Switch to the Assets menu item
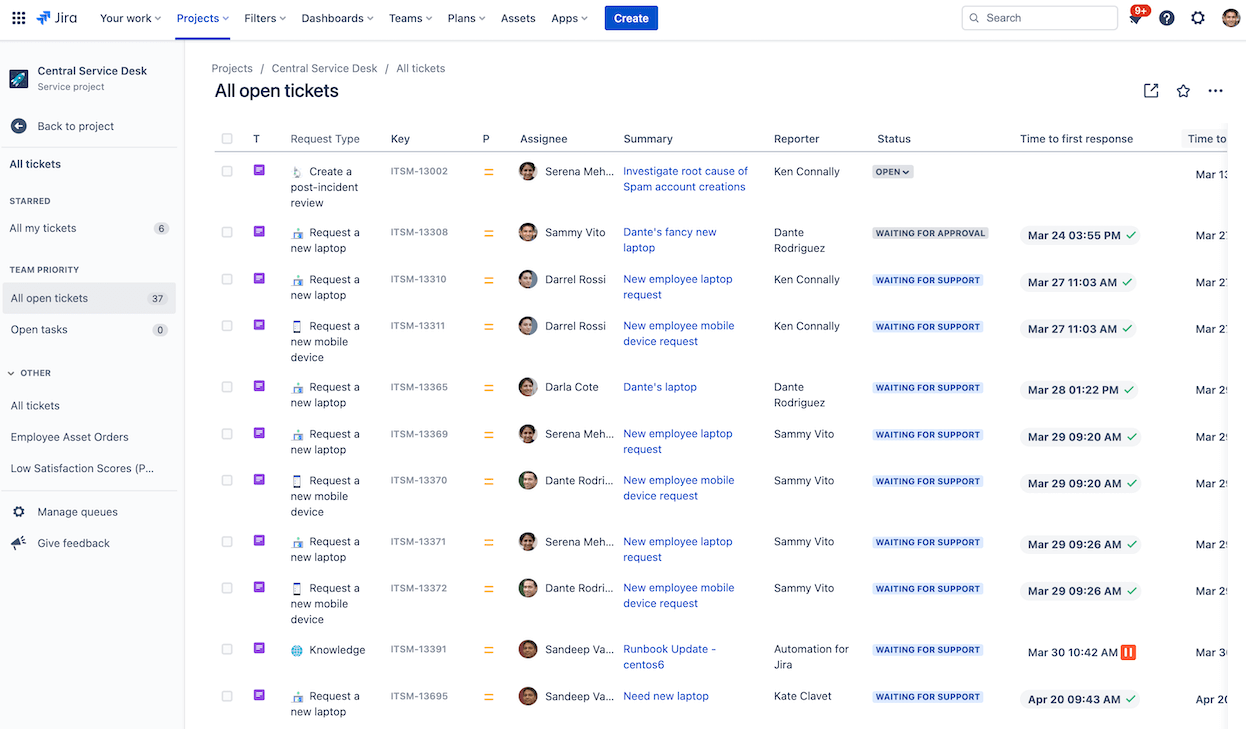1246x729 pixels. tap(518, 17)
